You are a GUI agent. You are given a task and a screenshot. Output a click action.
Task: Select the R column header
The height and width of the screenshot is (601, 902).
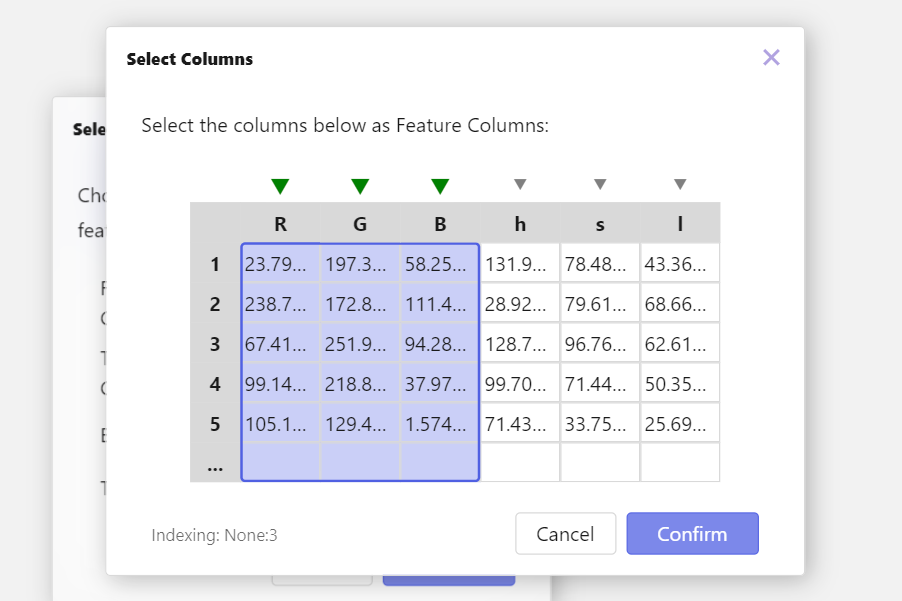(280, 224)
